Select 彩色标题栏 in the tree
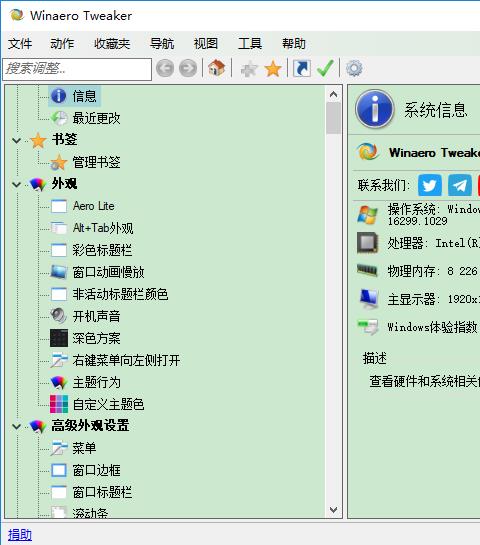The width and height of the screenshot is (480, 545). click(102, 250)
